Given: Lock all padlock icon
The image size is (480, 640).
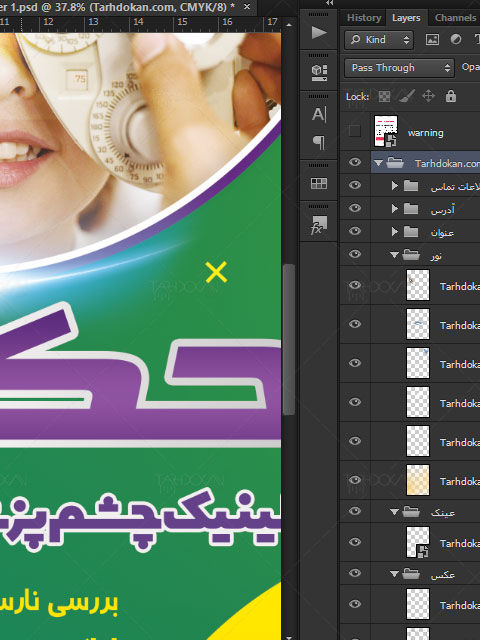Looking at the screenshot, I should pos(451,96).
